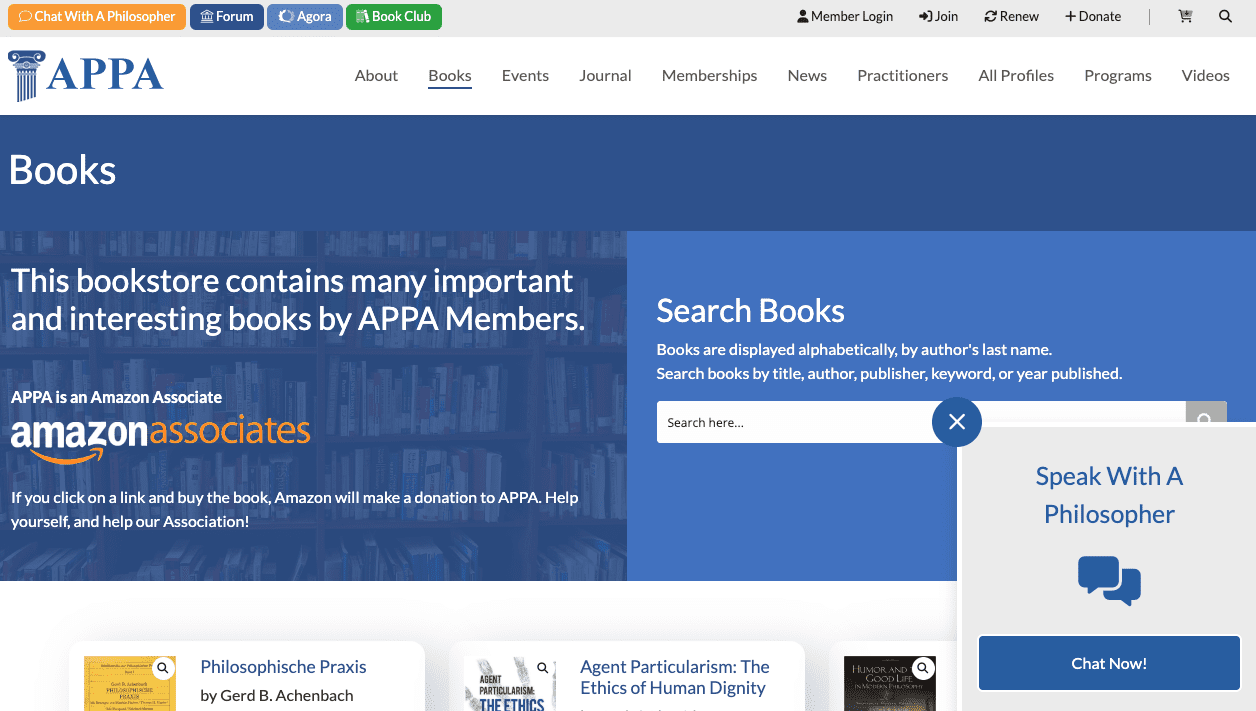
Task: Close the Speak With A Philosopher popup
Action: click(957, 422)
